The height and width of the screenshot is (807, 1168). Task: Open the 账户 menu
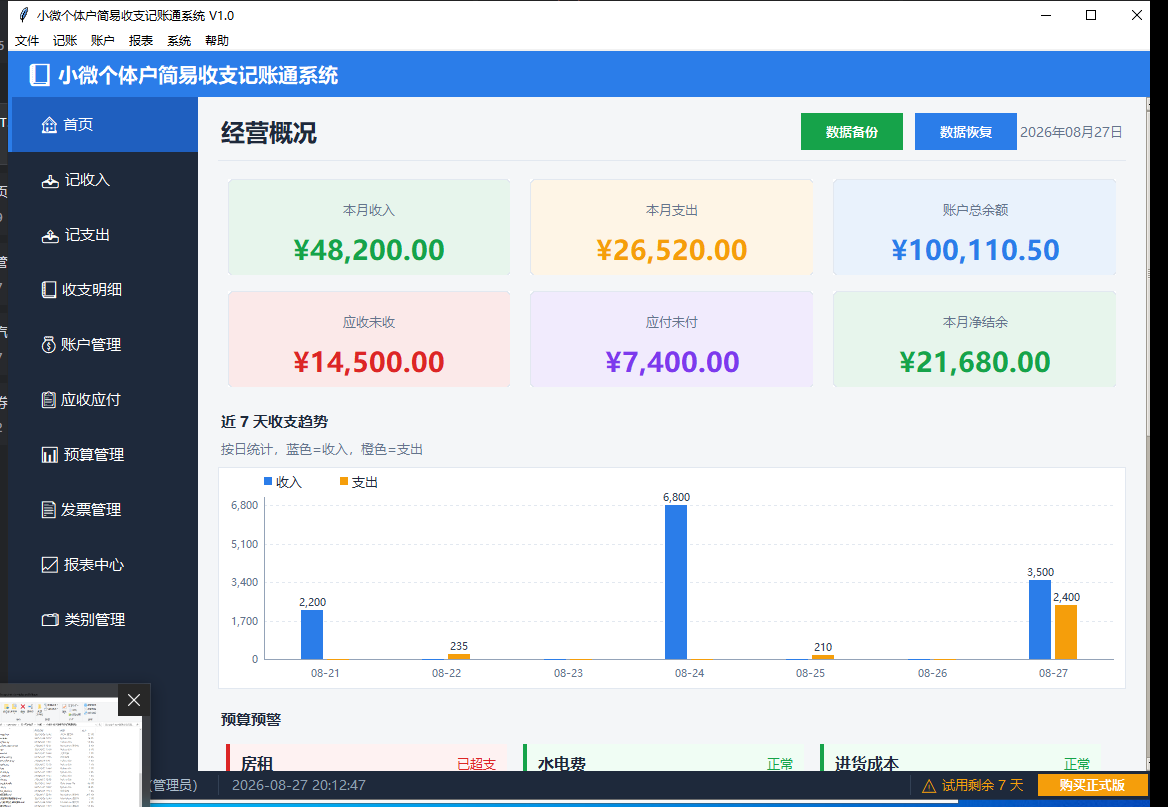[x=103, y=41]
